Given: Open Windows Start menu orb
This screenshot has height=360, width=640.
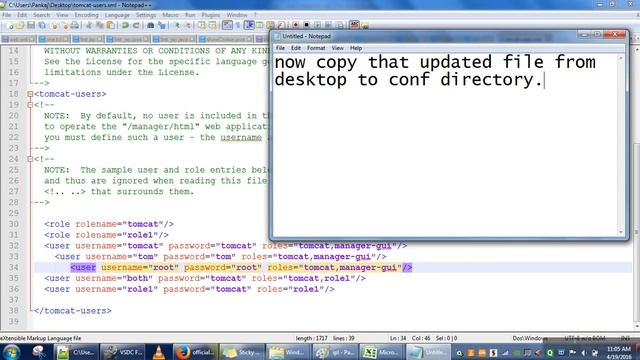Looking at the screenshot, I should coord(11,352).
